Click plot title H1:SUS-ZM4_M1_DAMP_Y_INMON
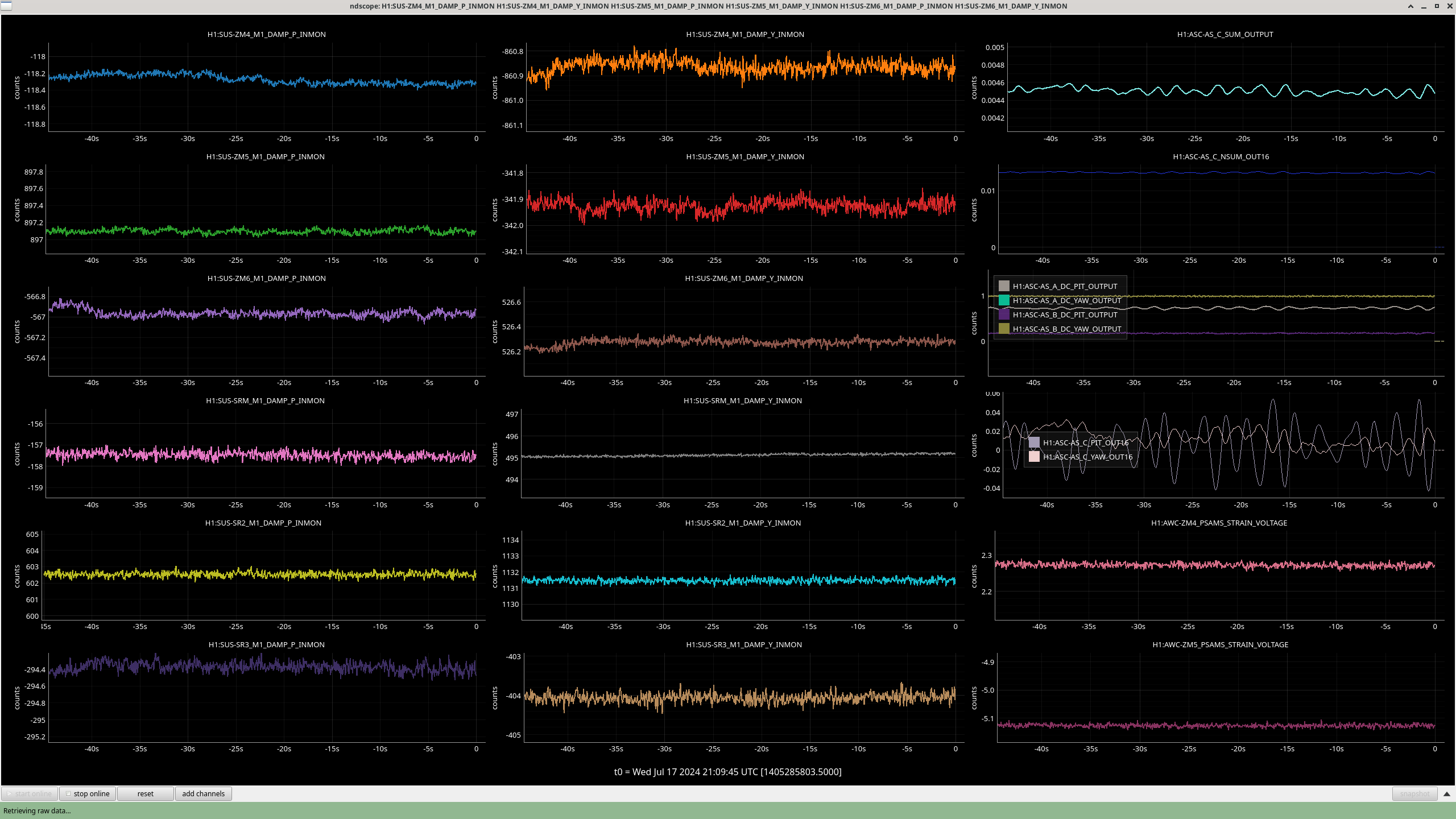 click(745, 35)
